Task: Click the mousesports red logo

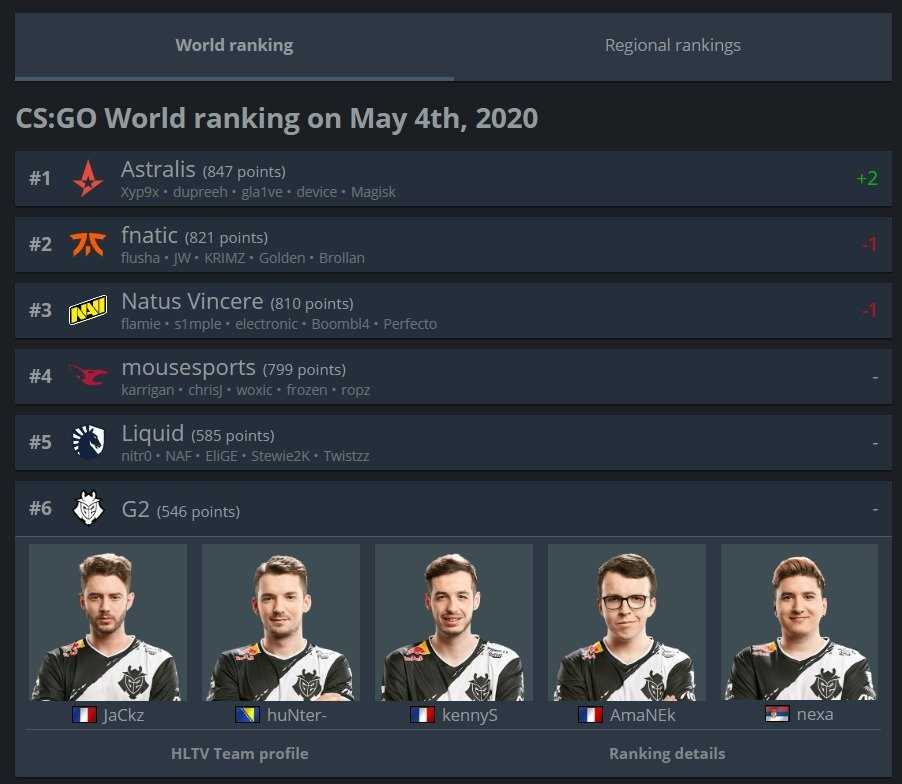Action: click(x=88, y=376)
